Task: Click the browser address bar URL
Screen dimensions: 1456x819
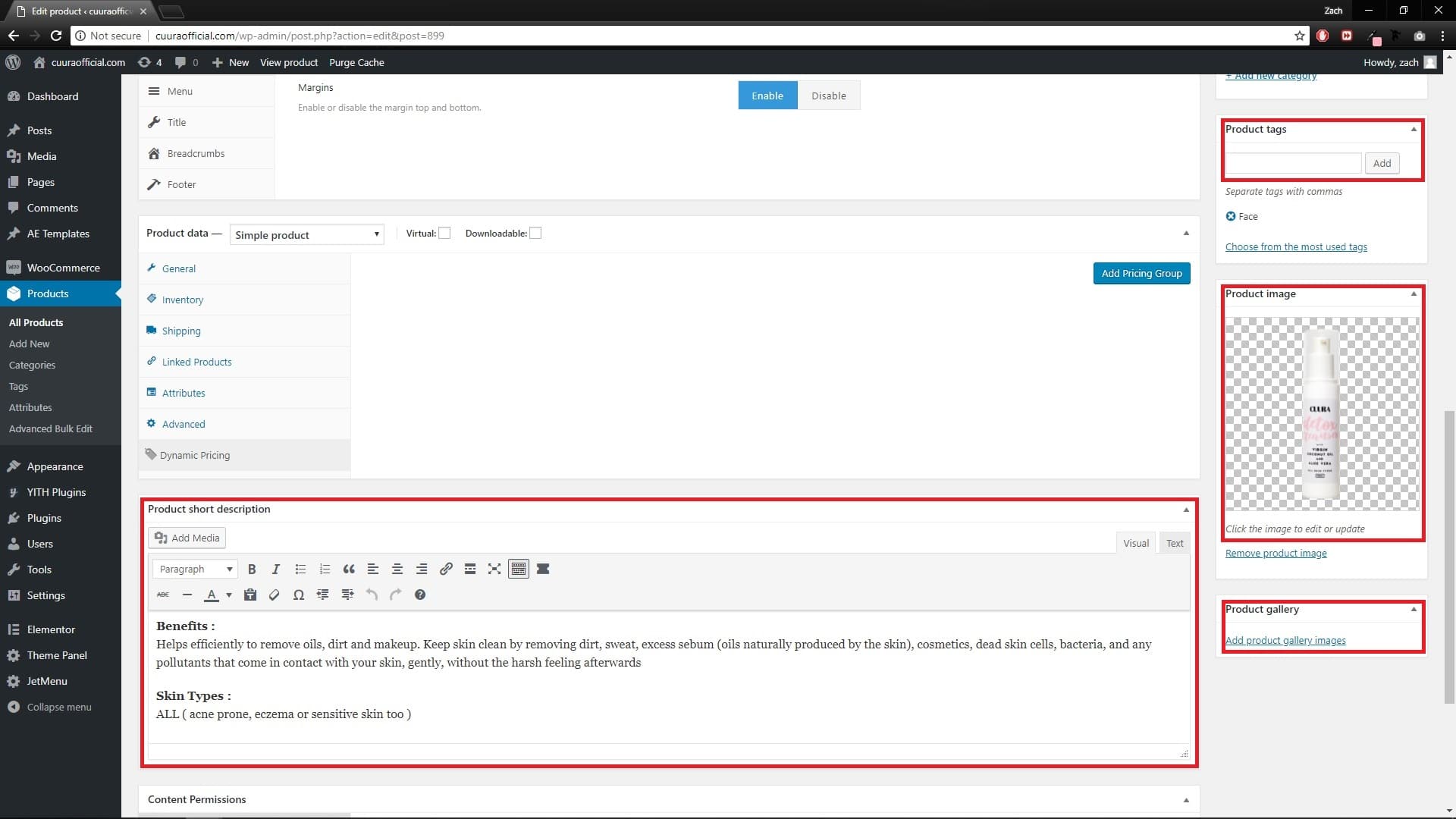Action: [300, 36]
